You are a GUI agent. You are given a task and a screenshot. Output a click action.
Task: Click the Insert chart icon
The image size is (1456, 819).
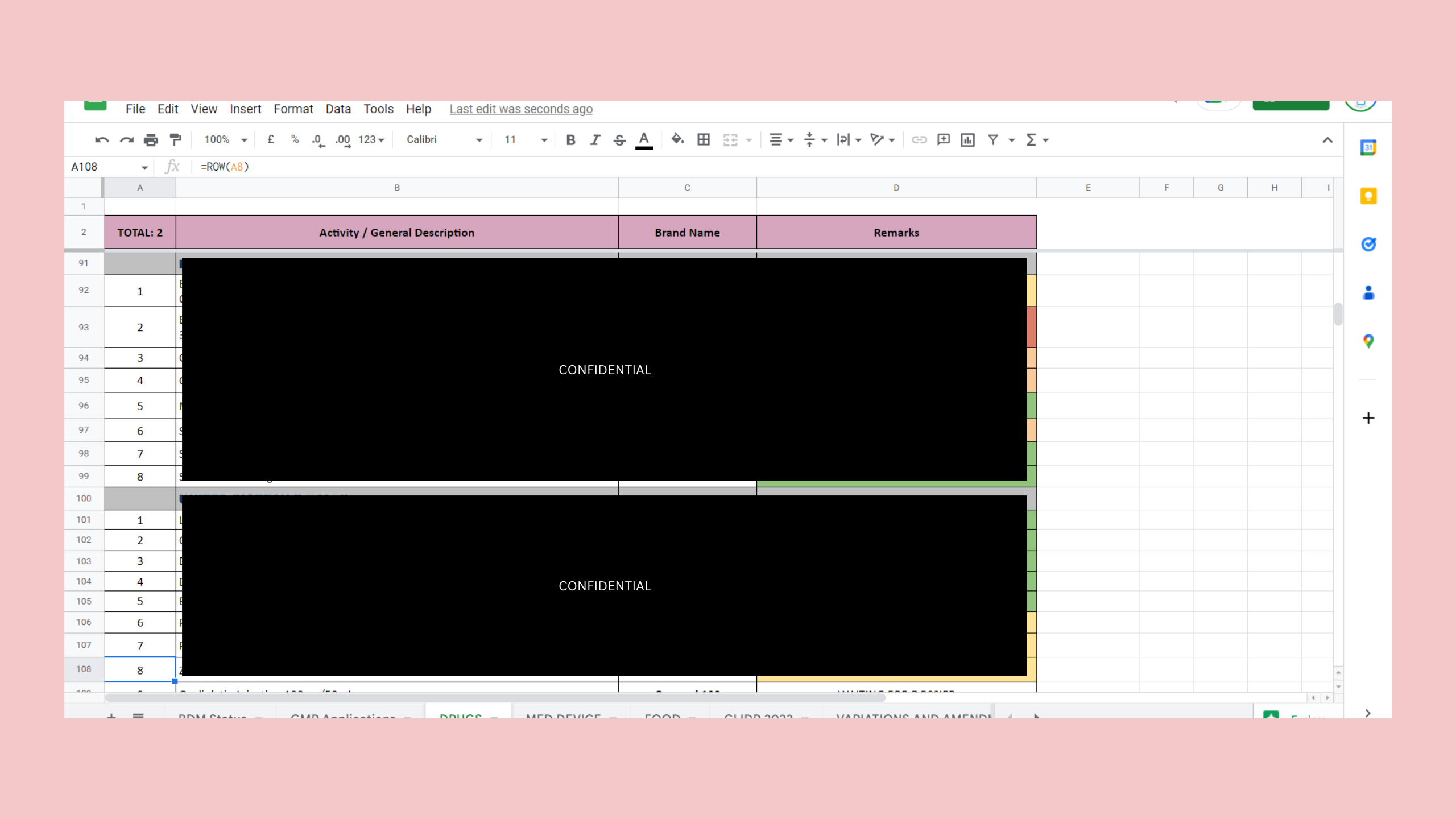coord(967,140)
